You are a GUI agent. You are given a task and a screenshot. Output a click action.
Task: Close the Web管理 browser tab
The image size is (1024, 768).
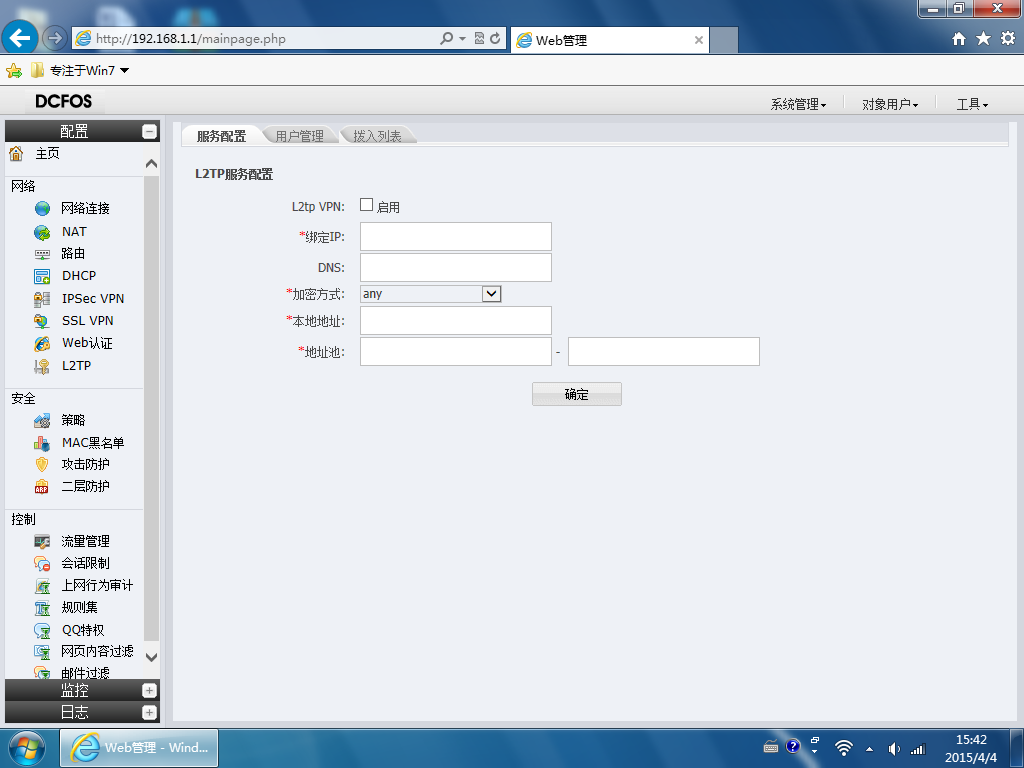click(x=699, y=40)
